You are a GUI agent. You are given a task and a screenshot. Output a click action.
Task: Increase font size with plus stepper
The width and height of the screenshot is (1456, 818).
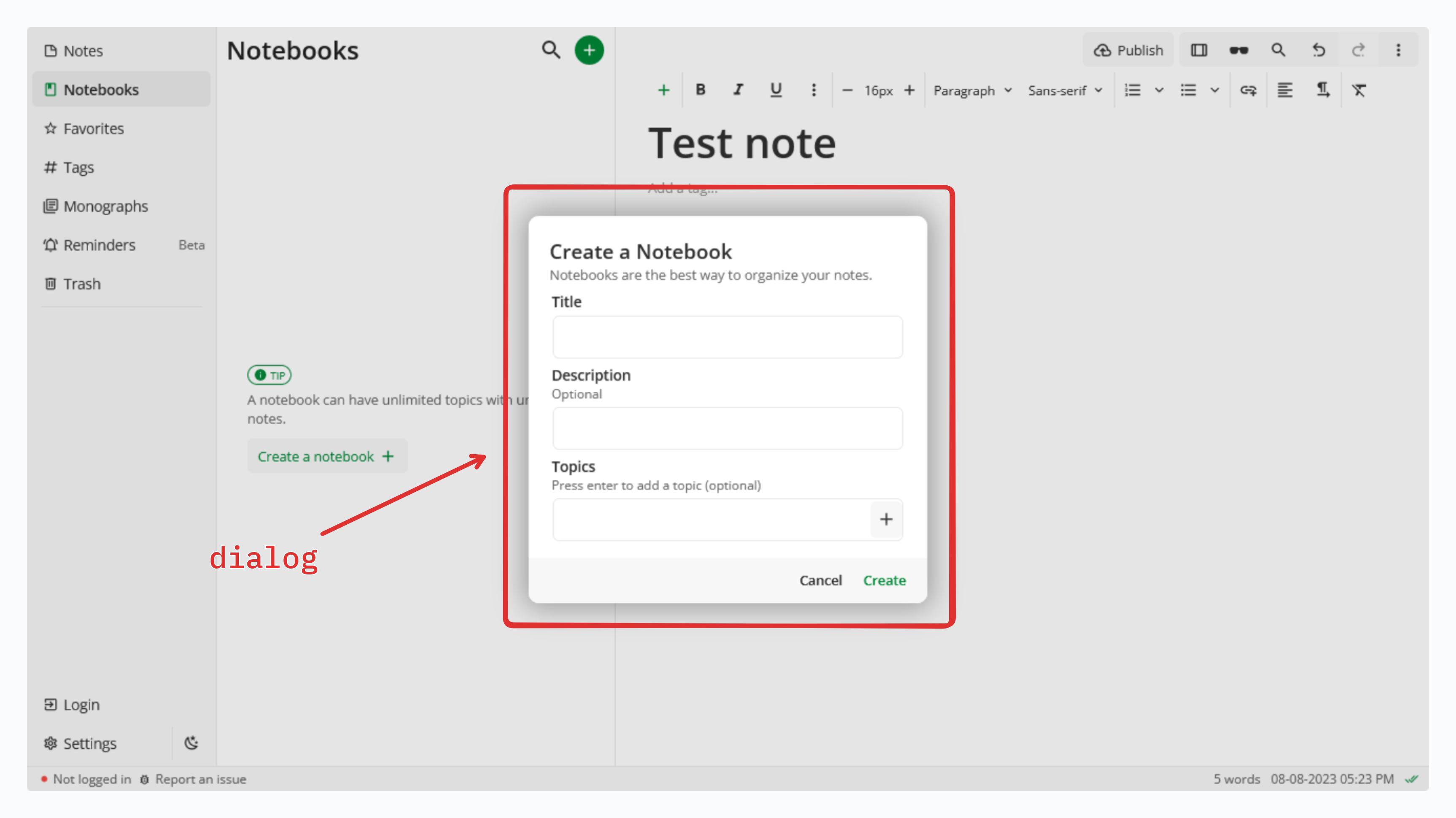909,90
